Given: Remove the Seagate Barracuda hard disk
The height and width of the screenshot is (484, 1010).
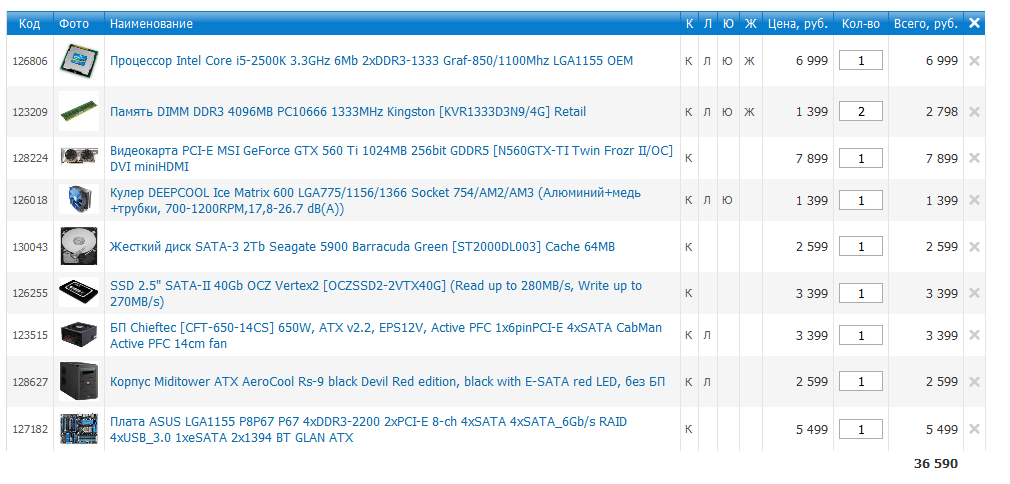Looking at the screenshot, I should (974, 247).
